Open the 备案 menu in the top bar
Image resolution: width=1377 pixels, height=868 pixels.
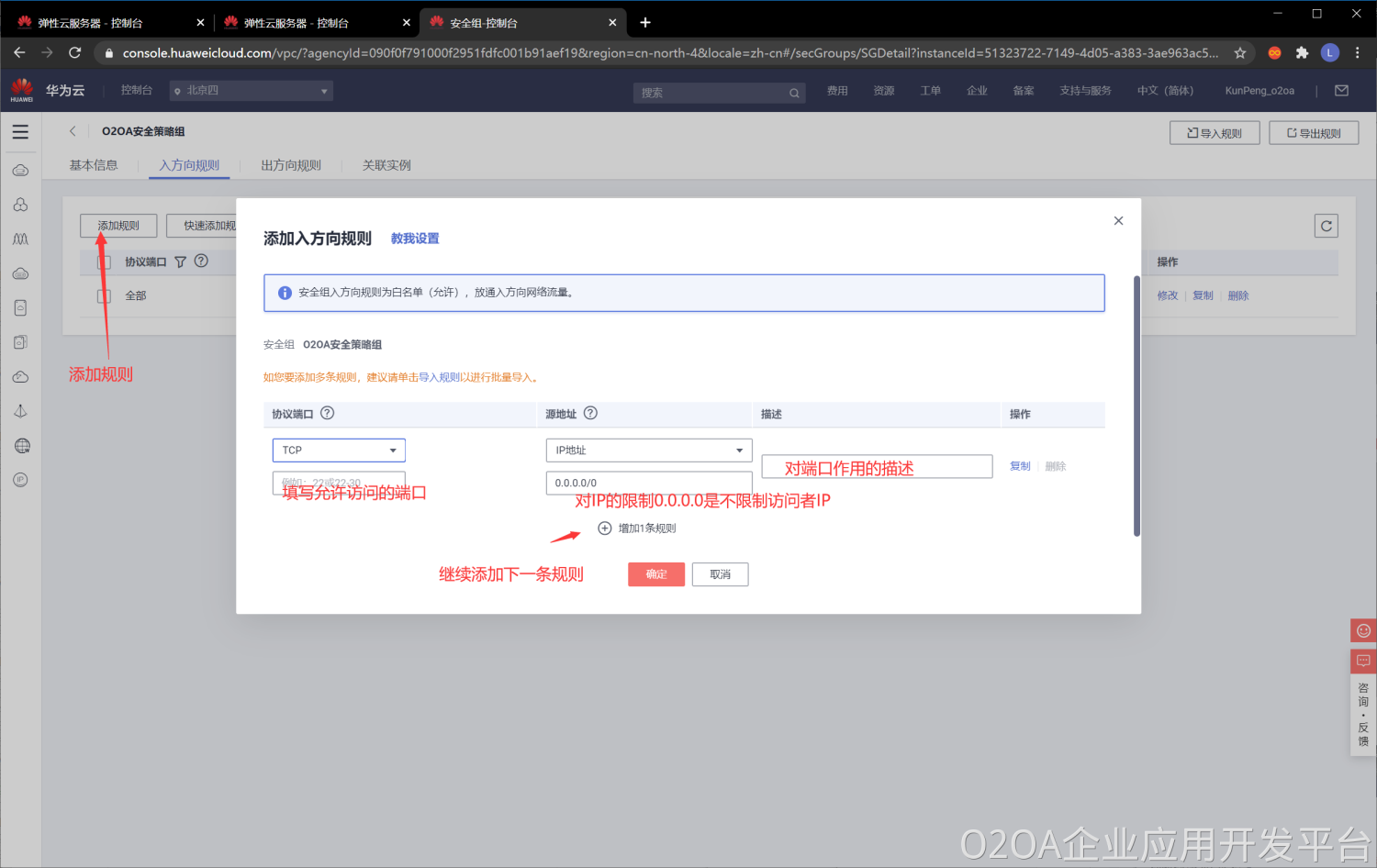click(x=1024, y=91)
